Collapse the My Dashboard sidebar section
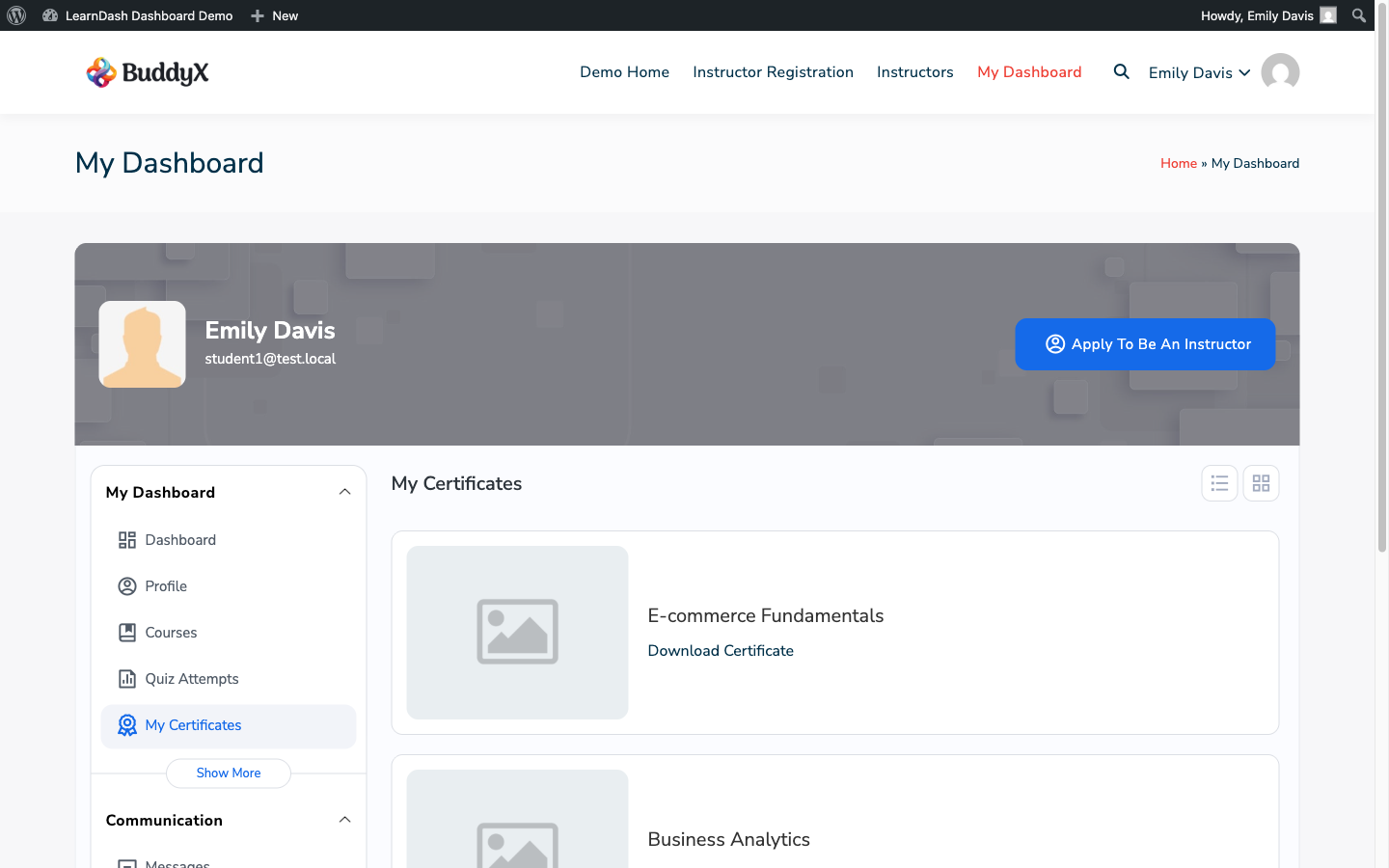The height and width of the screenshot is (868, 1389). (x=344, y=491)
